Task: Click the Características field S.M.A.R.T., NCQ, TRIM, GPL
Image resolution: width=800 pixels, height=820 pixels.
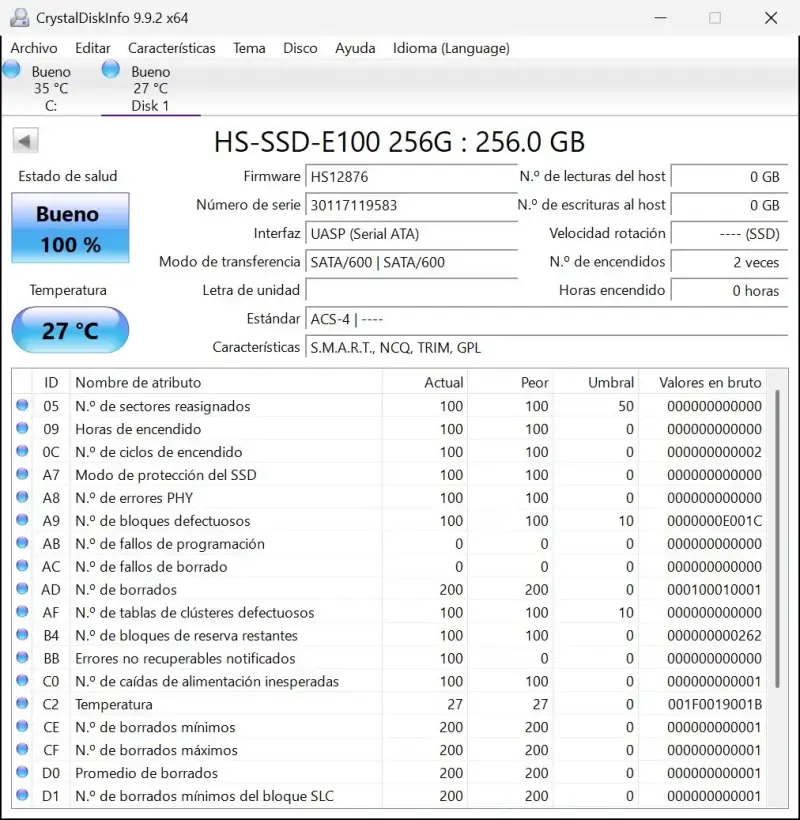Action: (546, 347)
